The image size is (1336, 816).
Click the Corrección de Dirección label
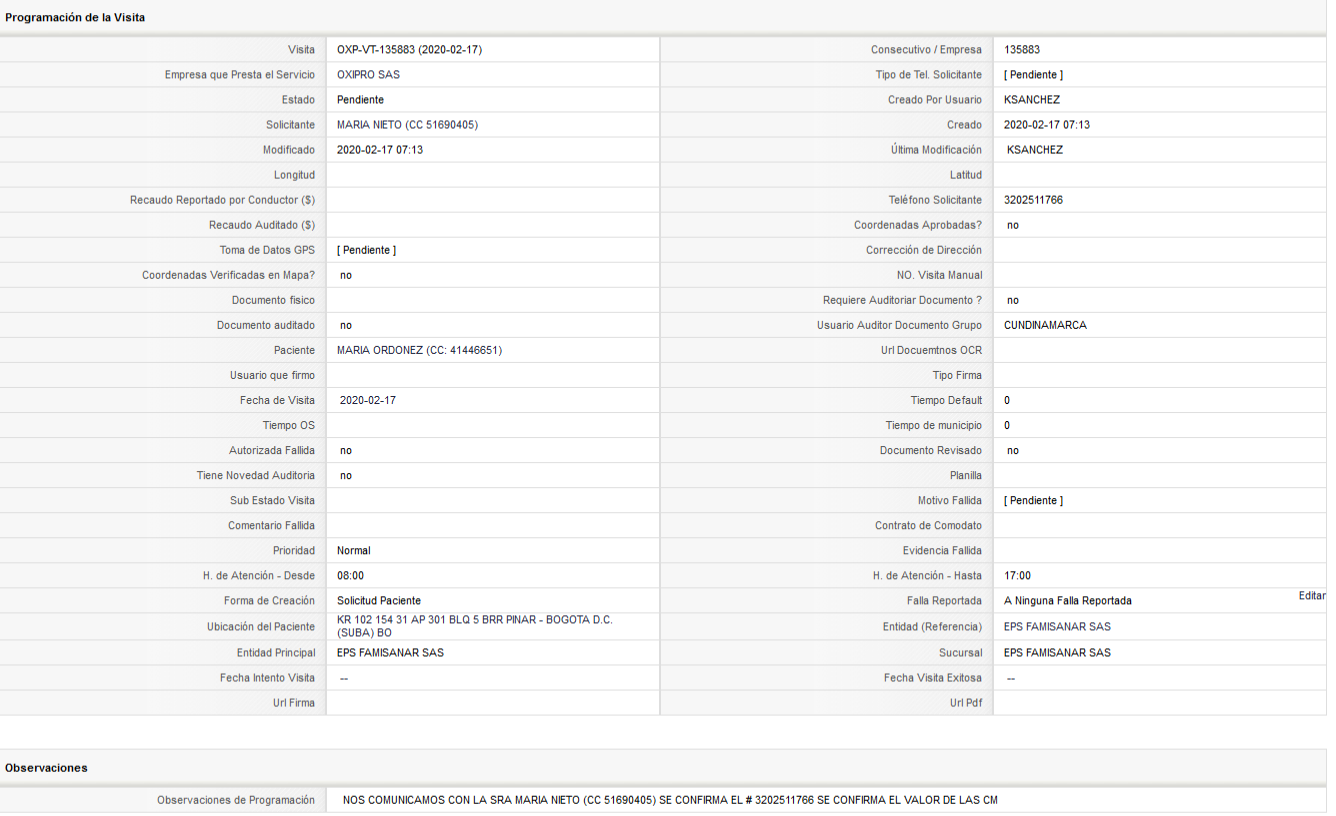click(x=924, y=250)
